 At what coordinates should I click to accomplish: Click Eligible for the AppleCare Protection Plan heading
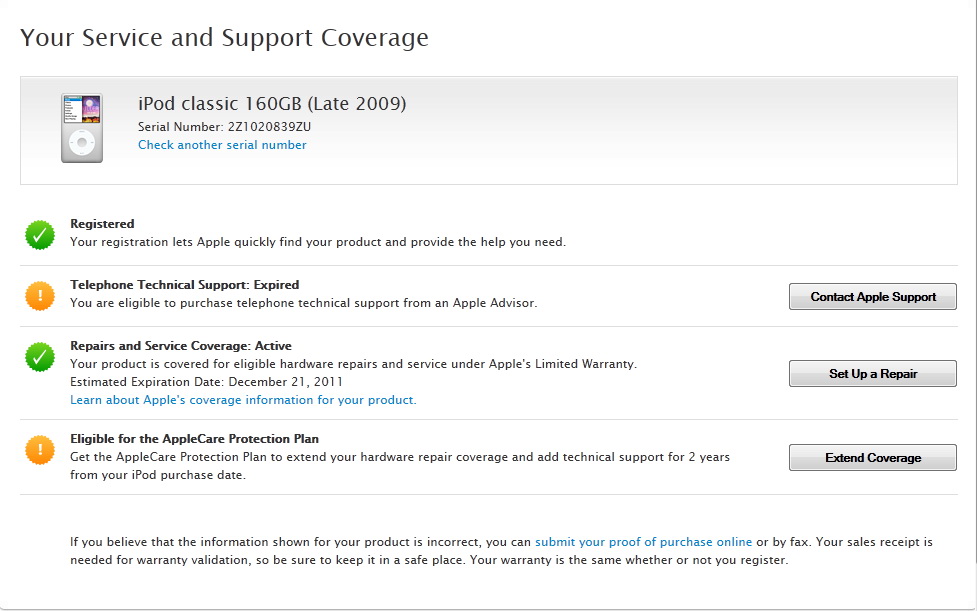[194, 439]
